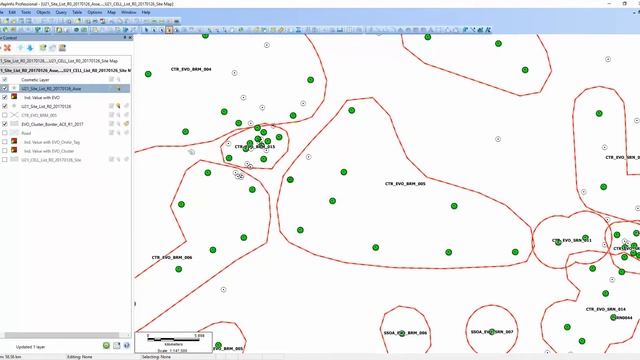Open the Tools menu
This screenshot has width=640, height=360.
[x=26, y=12]
